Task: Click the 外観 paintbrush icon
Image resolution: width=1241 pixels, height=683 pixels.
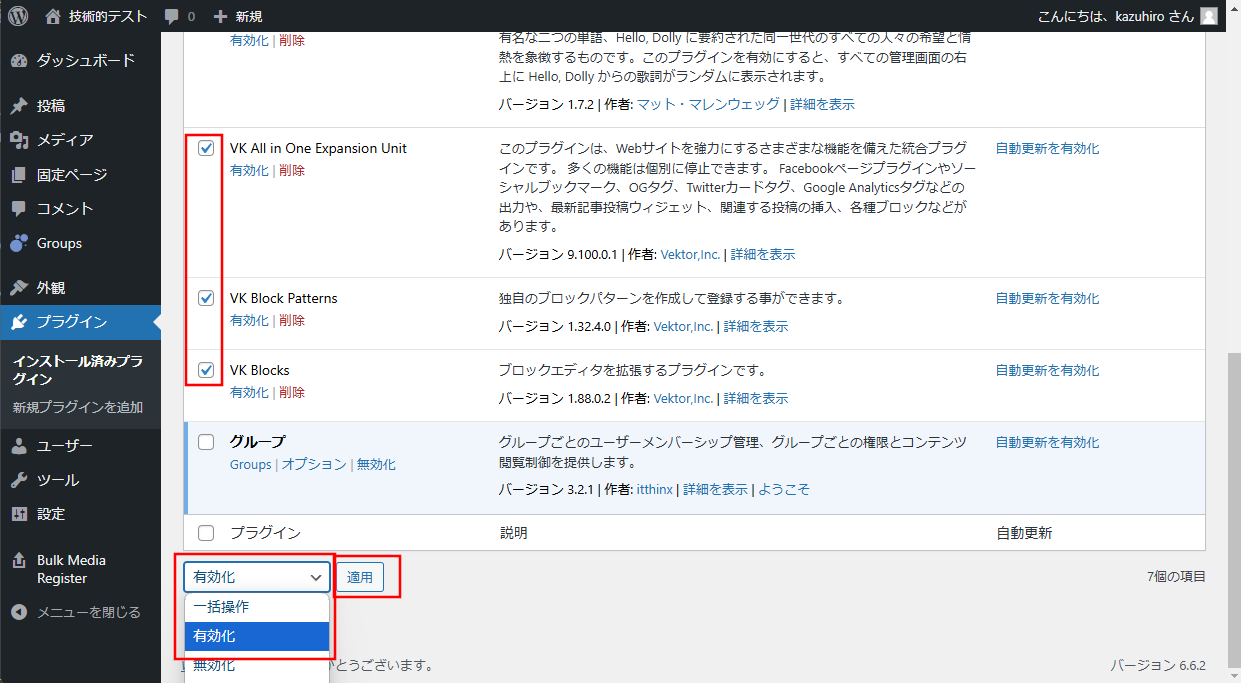Action: tap(19, 288)
